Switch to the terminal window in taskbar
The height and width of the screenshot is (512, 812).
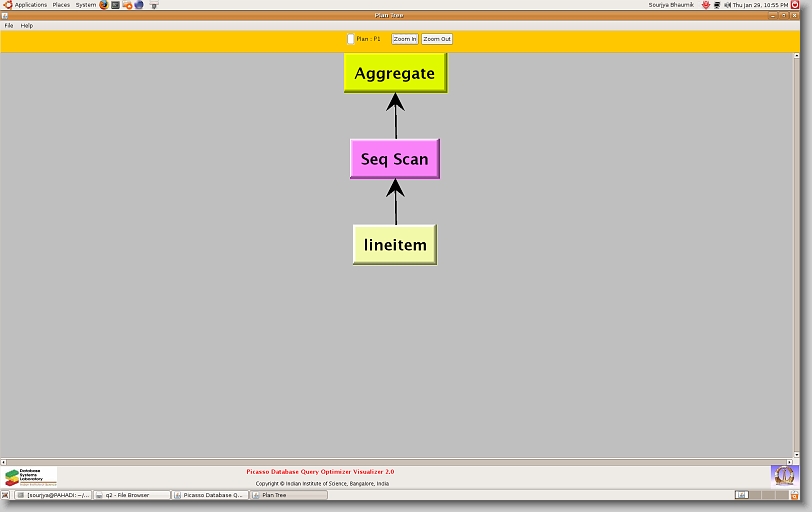coord(54,495)
